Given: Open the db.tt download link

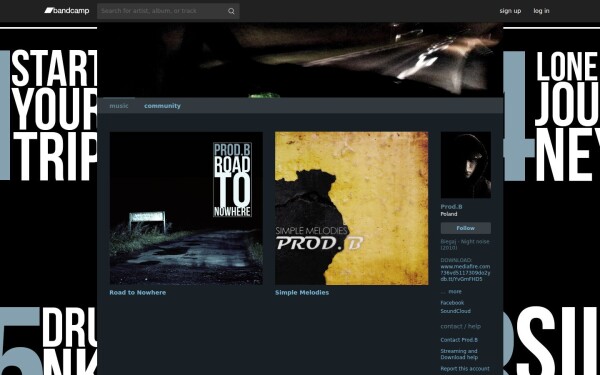Looking at the screenshot, I should pos(461,279).
